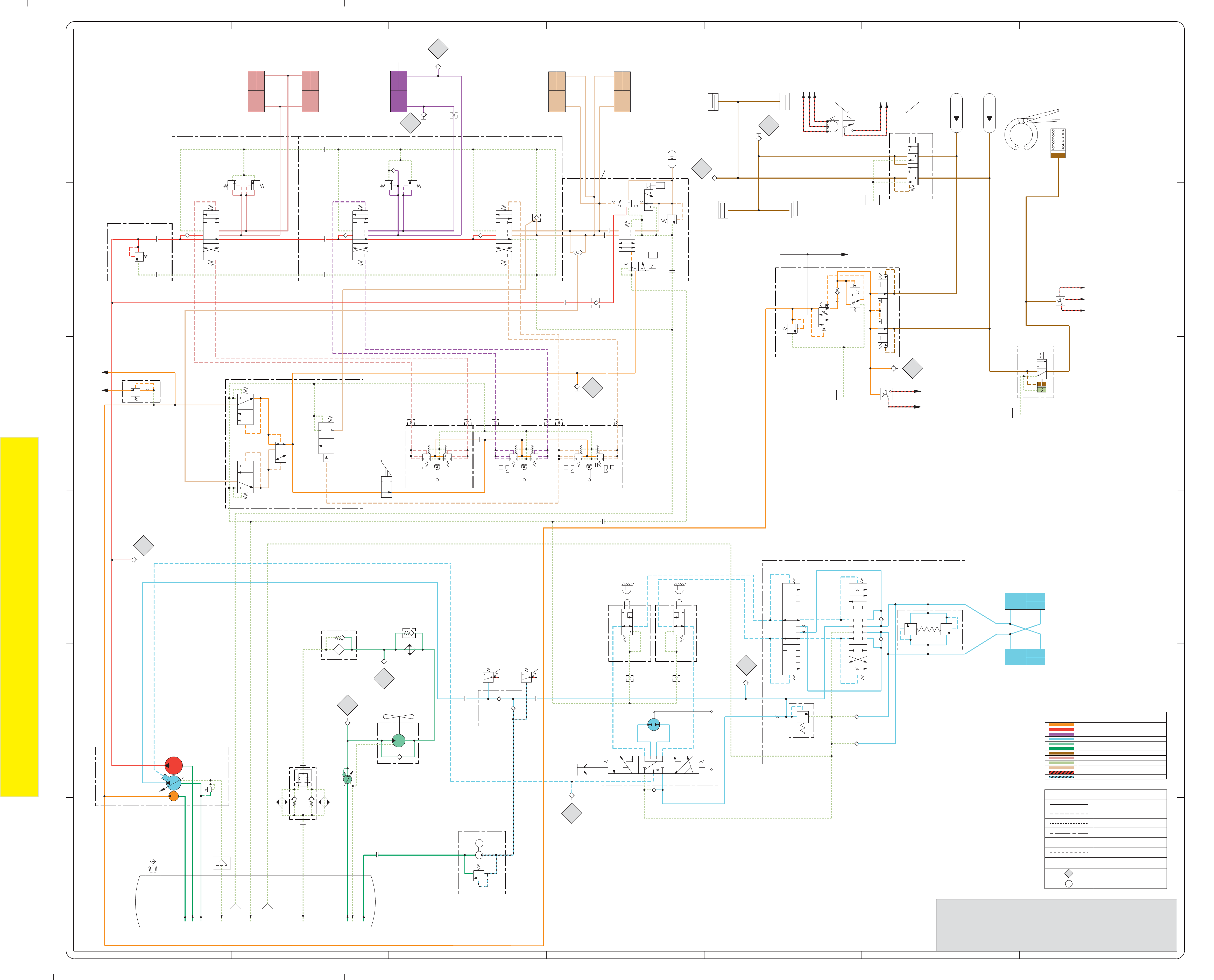The width and height of the screenshot is (1214, 980).
Task: Click the gray diamond beside purple cylinder
Action: [x=410, y=123]
